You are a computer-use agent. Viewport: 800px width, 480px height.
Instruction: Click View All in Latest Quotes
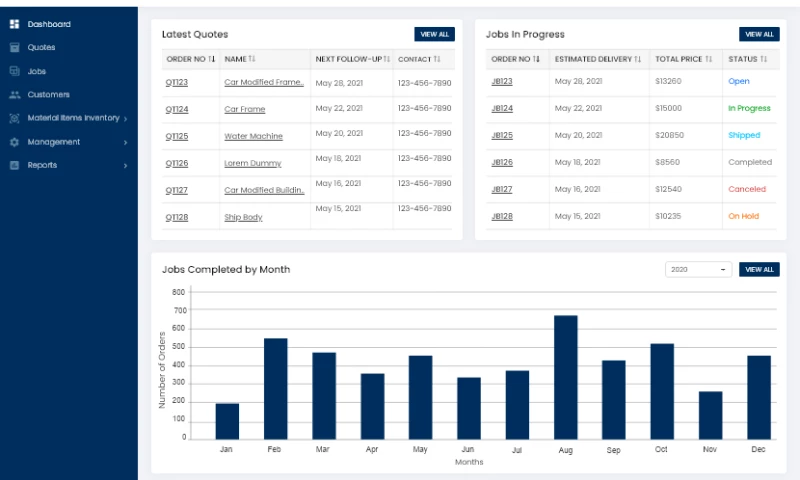click(x=434, y=34)
